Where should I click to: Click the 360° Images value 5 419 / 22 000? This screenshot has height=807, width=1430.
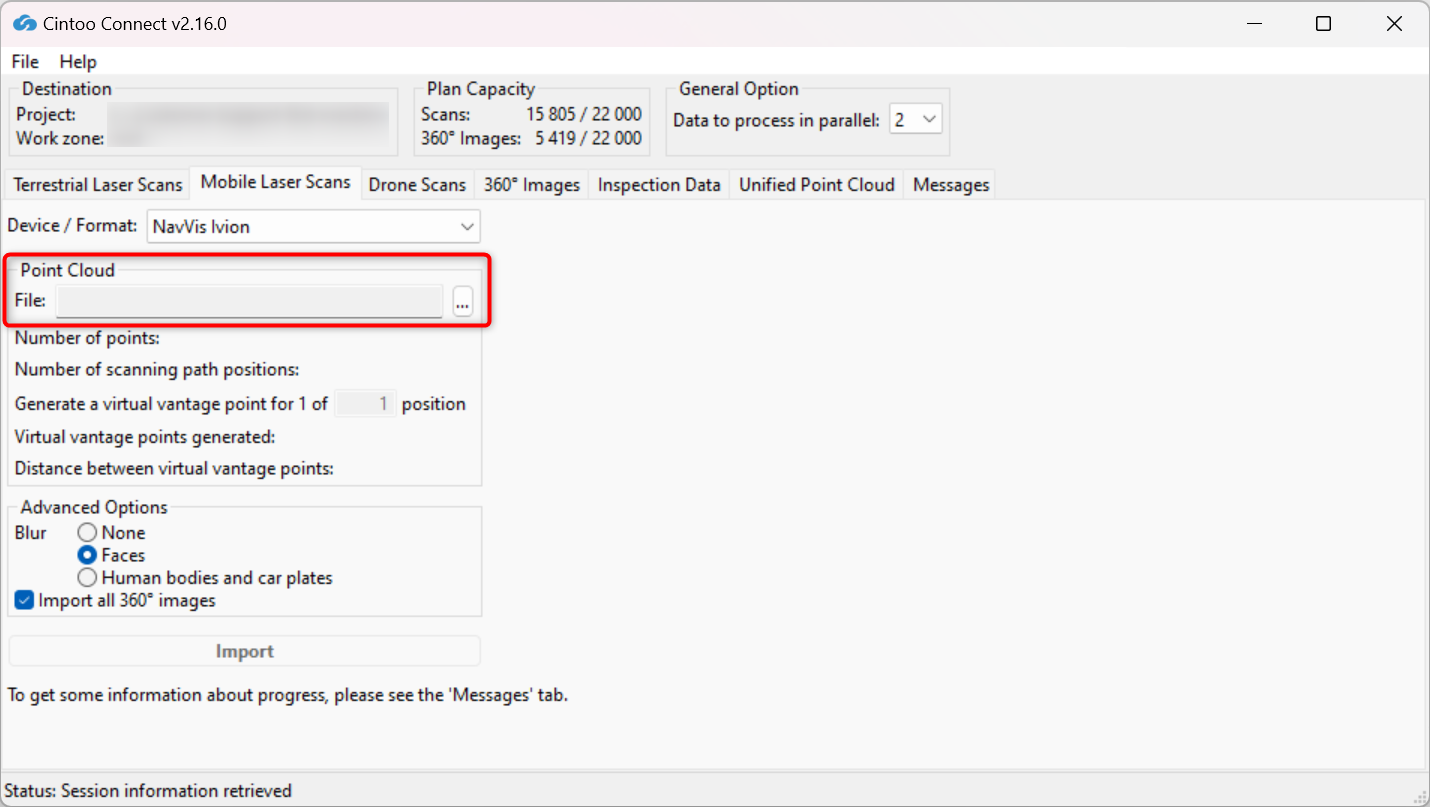(x=588, y=138)
